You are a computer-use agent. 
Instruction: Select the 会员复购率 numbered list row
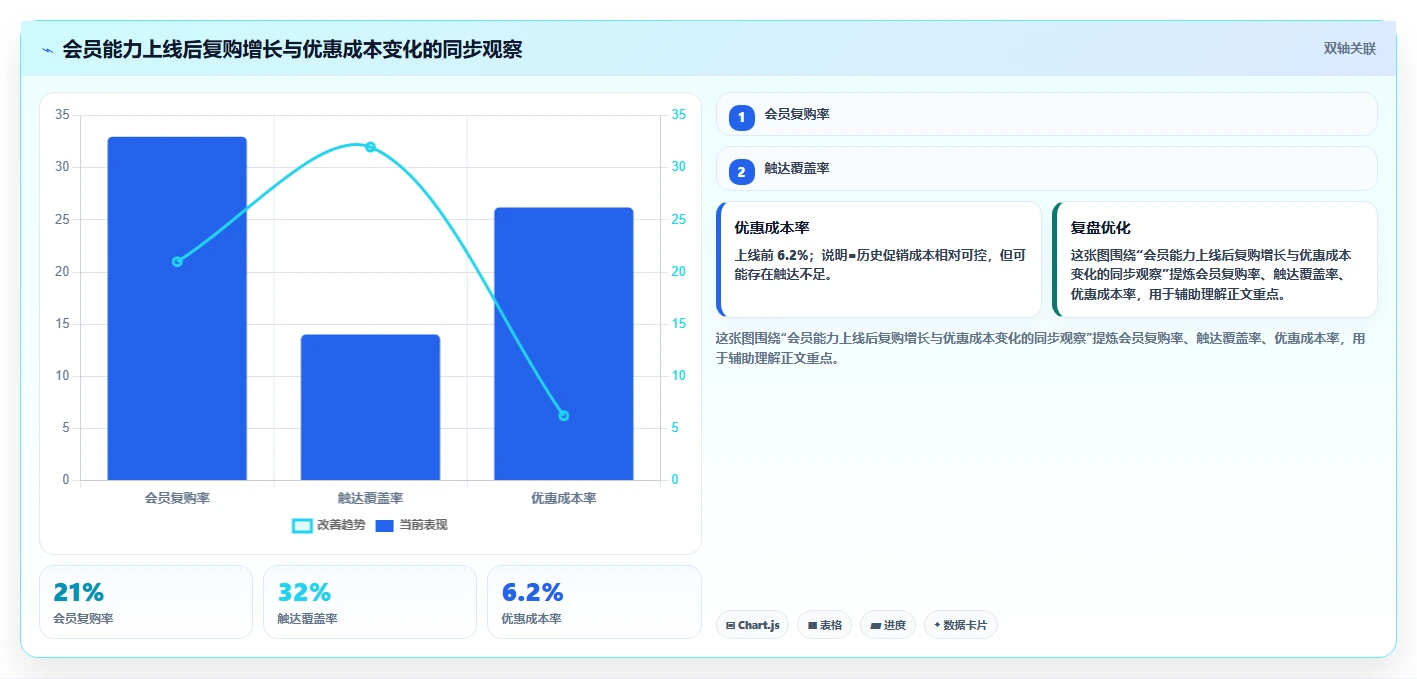coord(1047,114)
